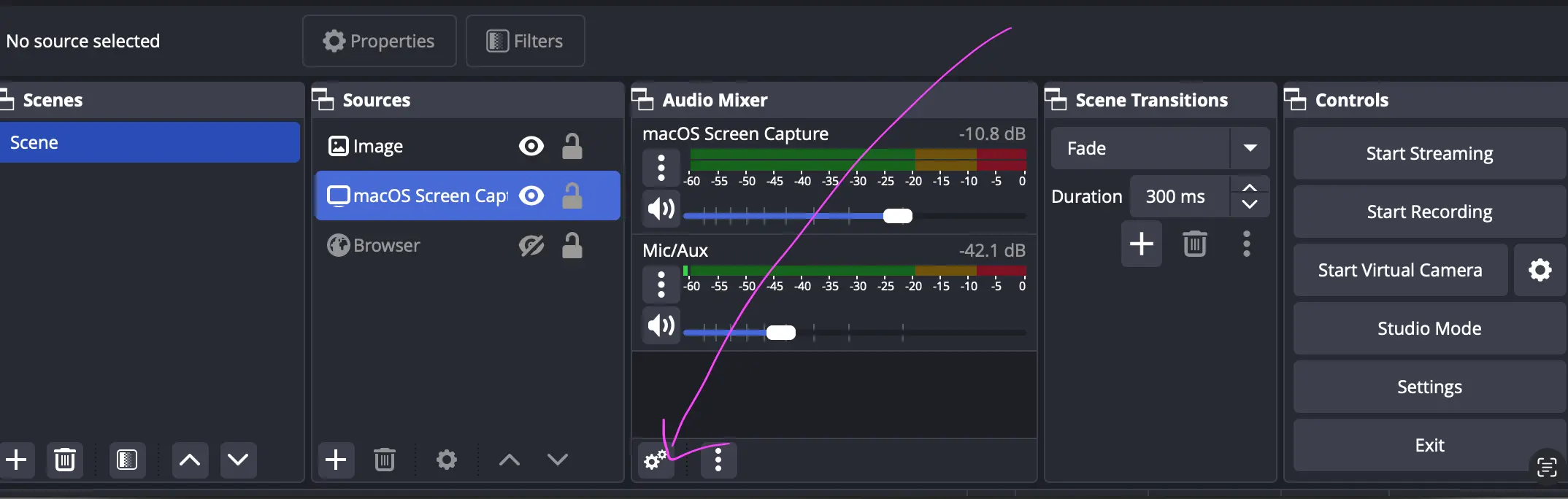This screenshot has width=1568, height=499.
Task: Move scene up with arrow icon
Action: tap(190, 460)
